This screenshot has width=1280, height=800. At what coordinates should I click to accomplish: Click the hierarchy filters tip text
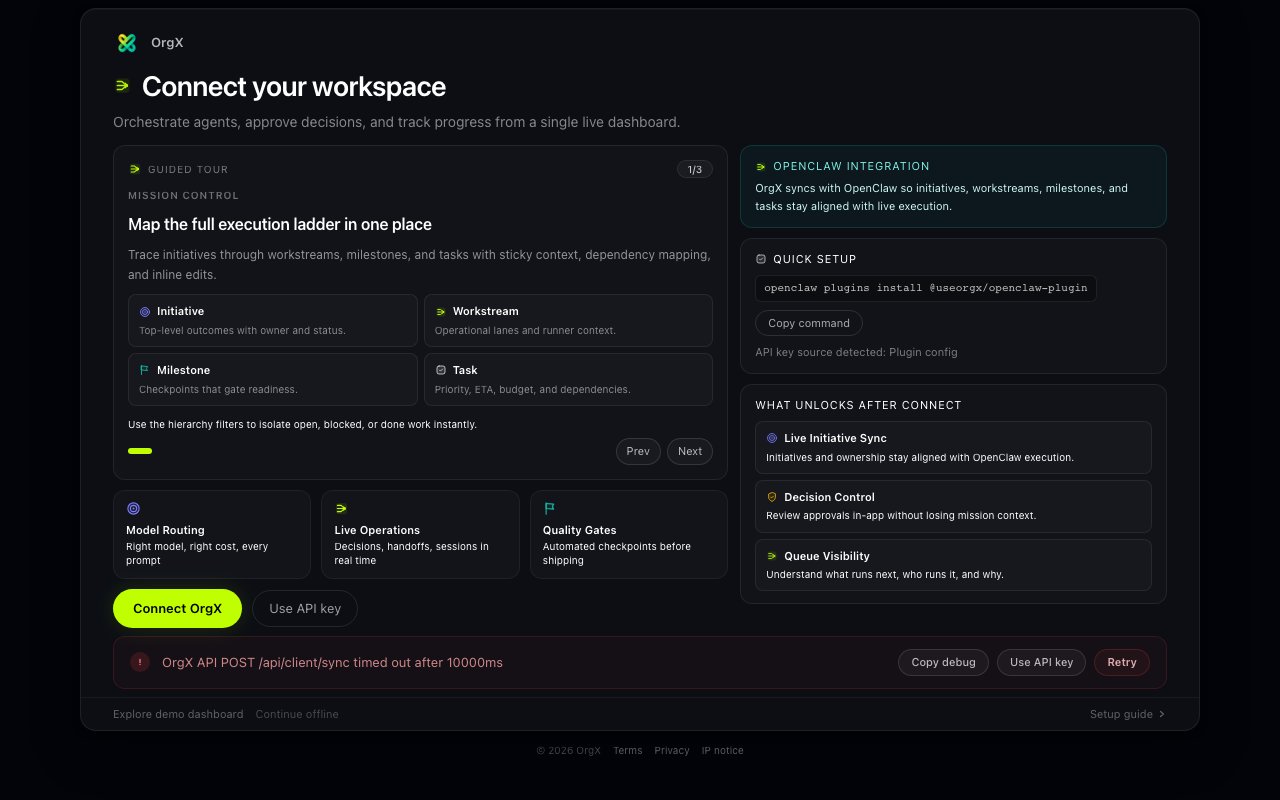click(302, 424)
